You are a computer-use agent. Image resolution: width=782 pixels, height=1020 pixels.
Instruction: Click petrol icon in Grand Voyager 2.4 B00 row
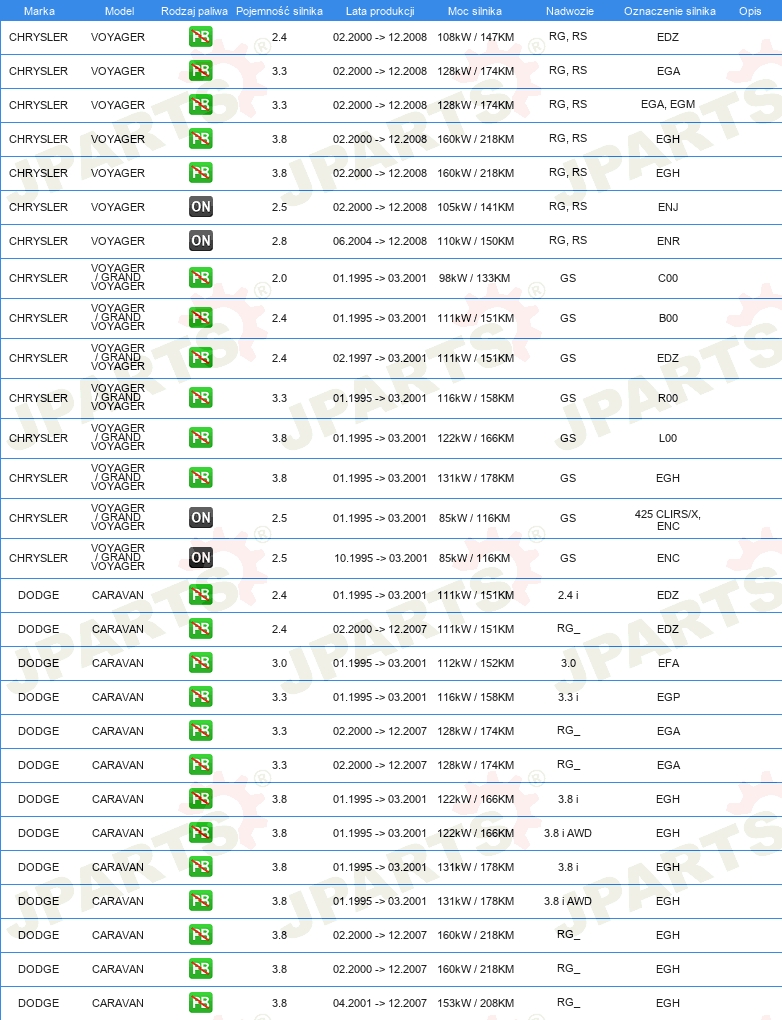tap(200, 318)
